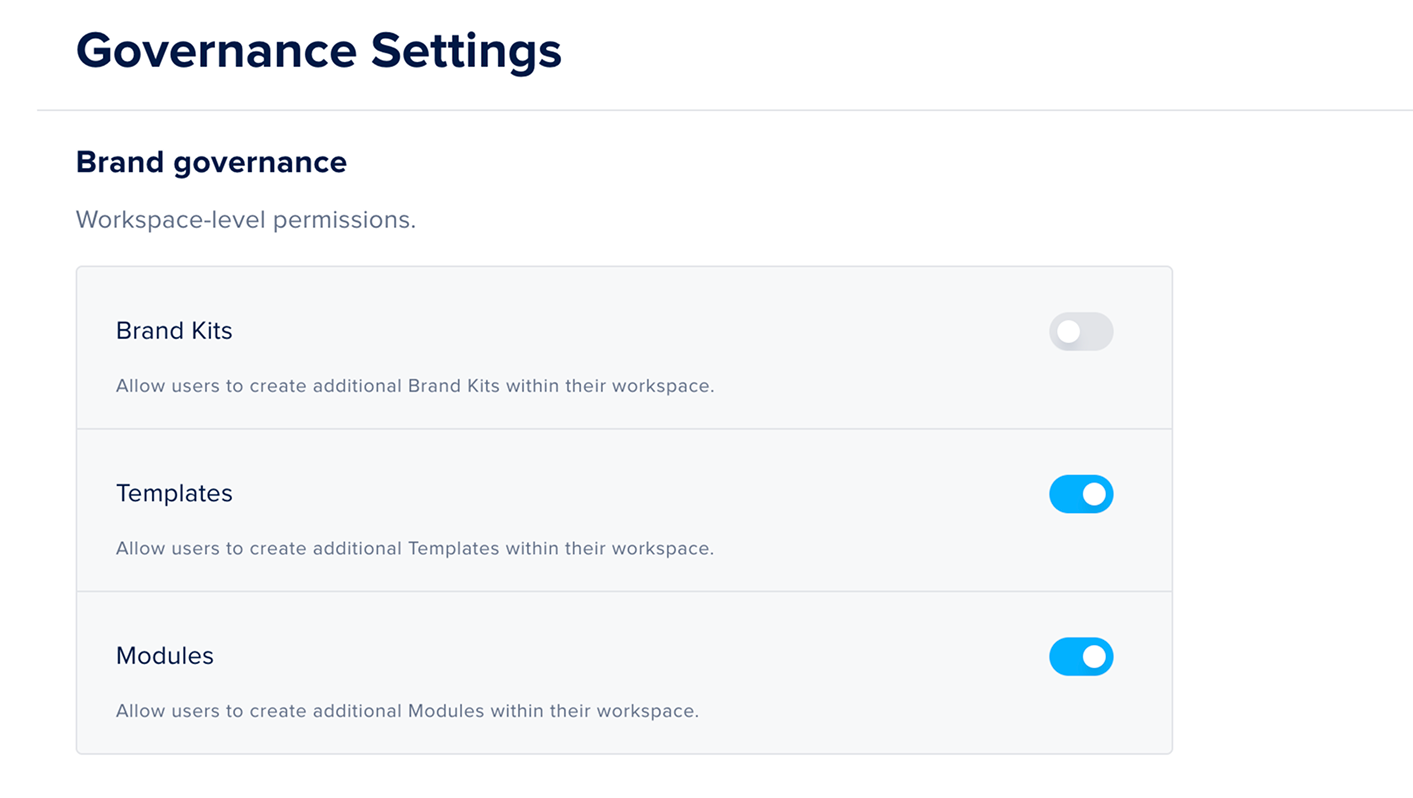The image size is (1413, 798).
Task: Turn off the Modules toggle switch
Action: coord(1081,657)
